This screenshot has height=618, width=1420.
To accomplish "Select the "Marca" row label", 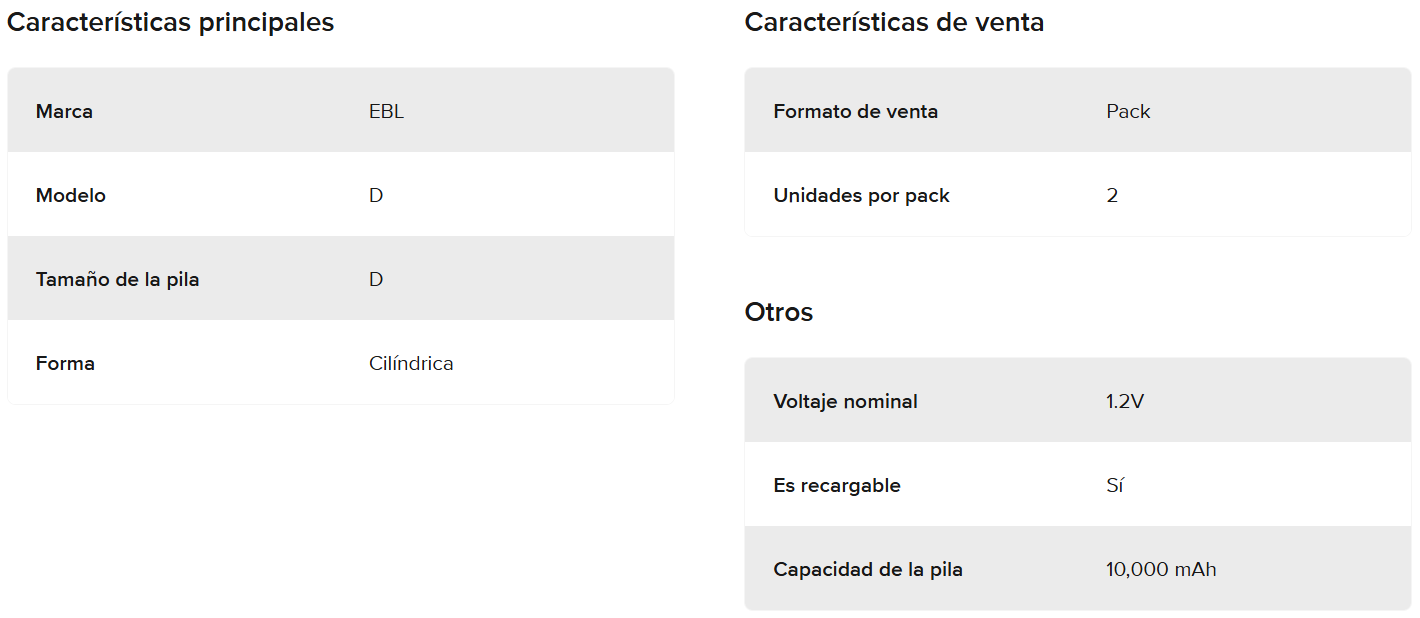I will 64,111.
